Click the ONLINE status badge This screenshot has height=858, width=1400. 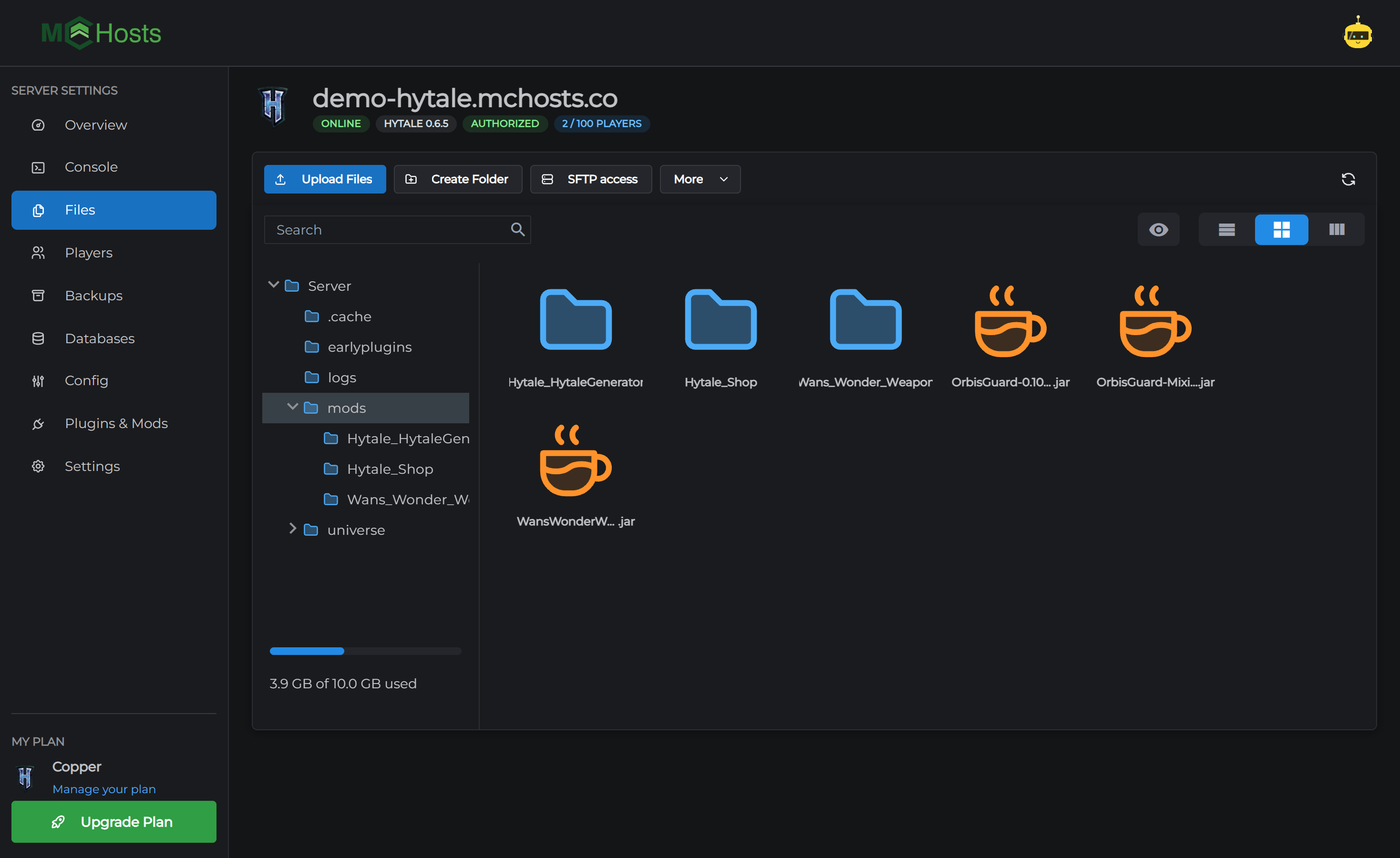coord(341,124)
